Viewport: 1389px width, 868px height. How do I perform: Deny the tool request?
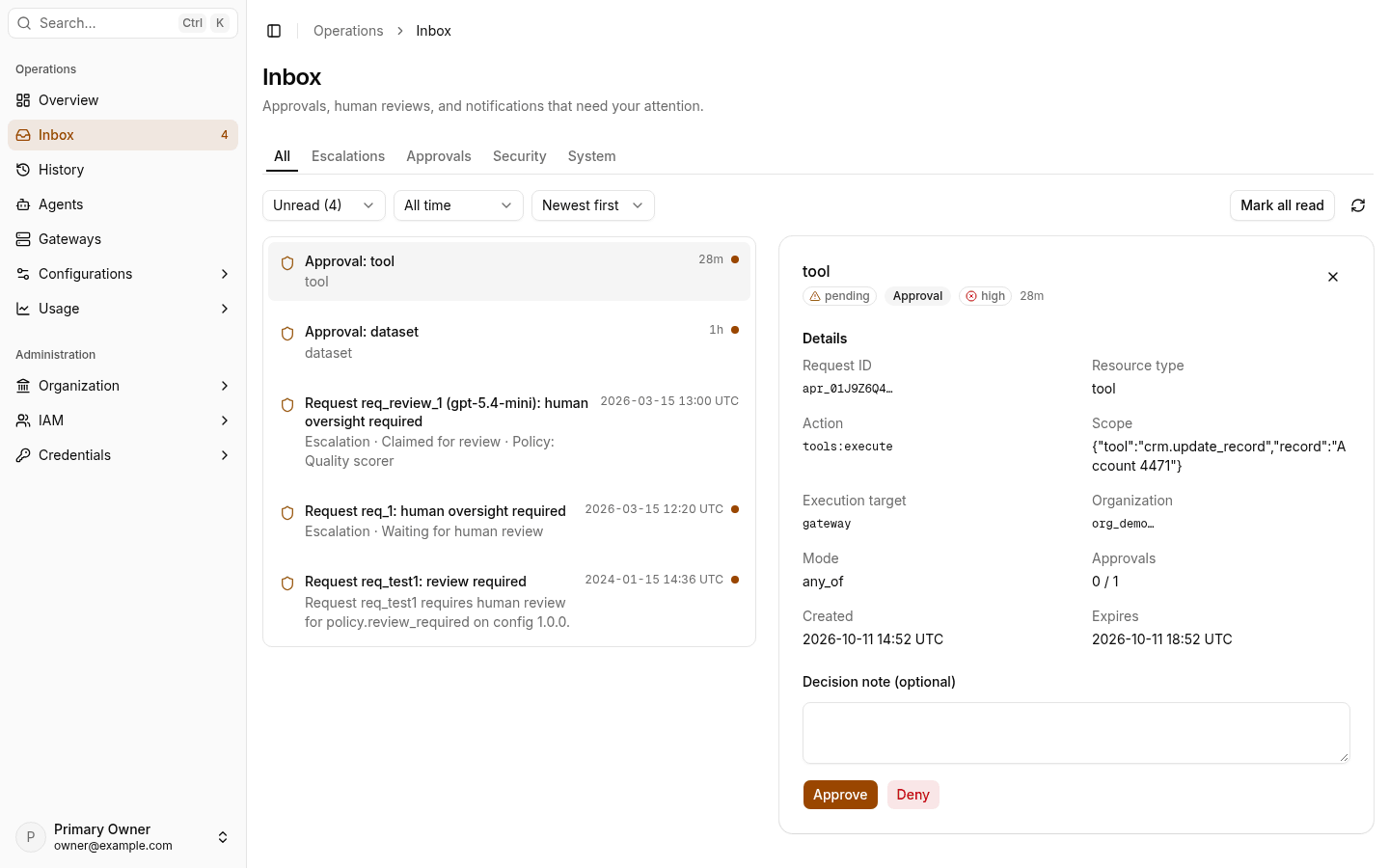(912, 795)
